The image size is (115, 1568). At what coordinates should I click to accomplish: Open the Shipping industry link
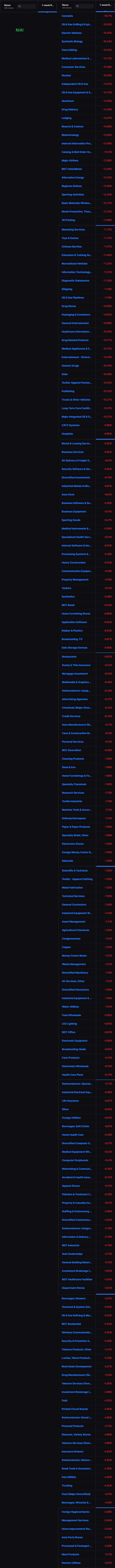(67, 289)
